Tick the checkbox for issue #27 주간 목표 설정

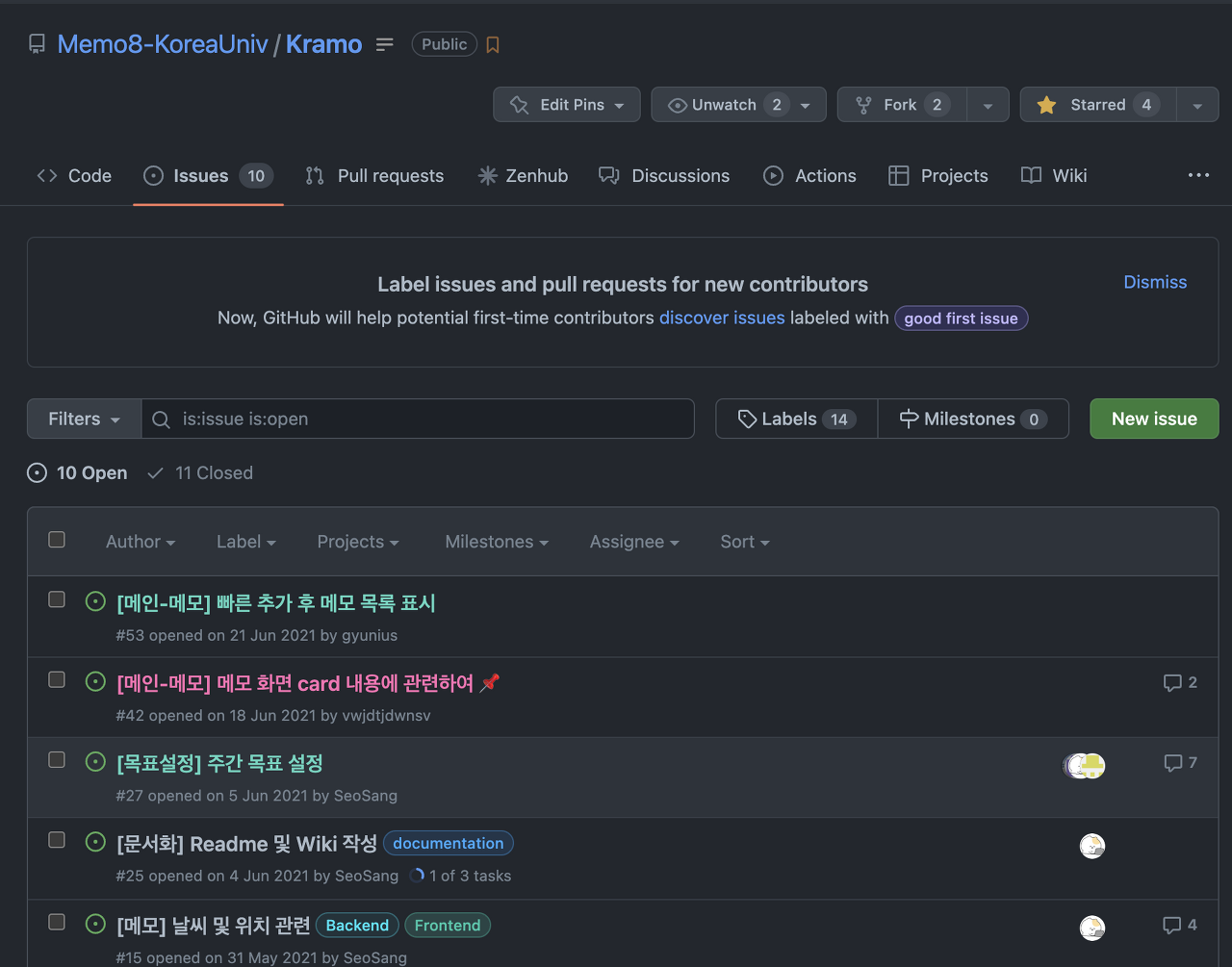click(57, 759)
